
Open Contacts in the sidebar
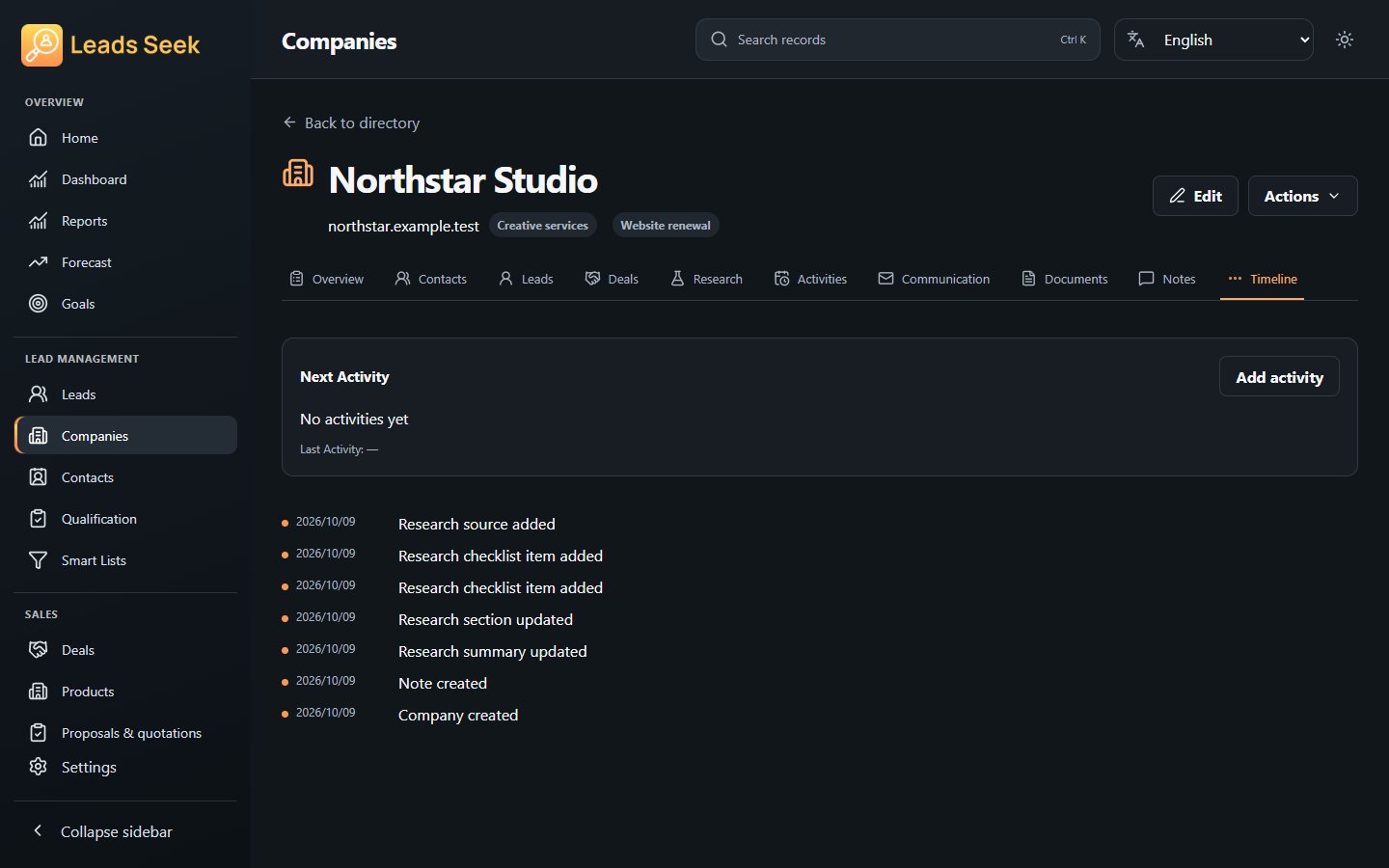tap(125, 477)
